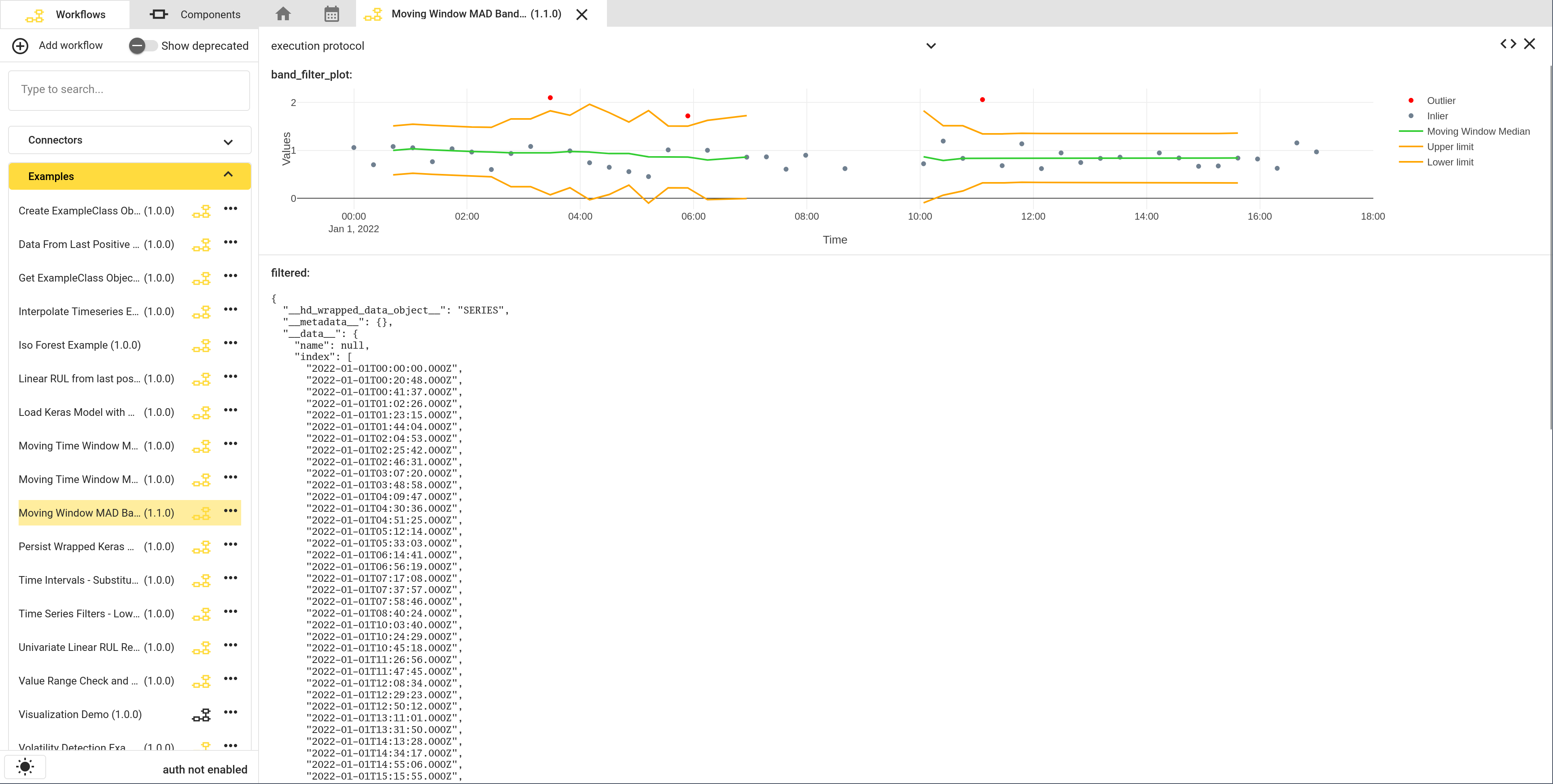Click the 'filtered:' output label
The width and height of the screenshot is (1553, 784).
(x=290, y=273)
